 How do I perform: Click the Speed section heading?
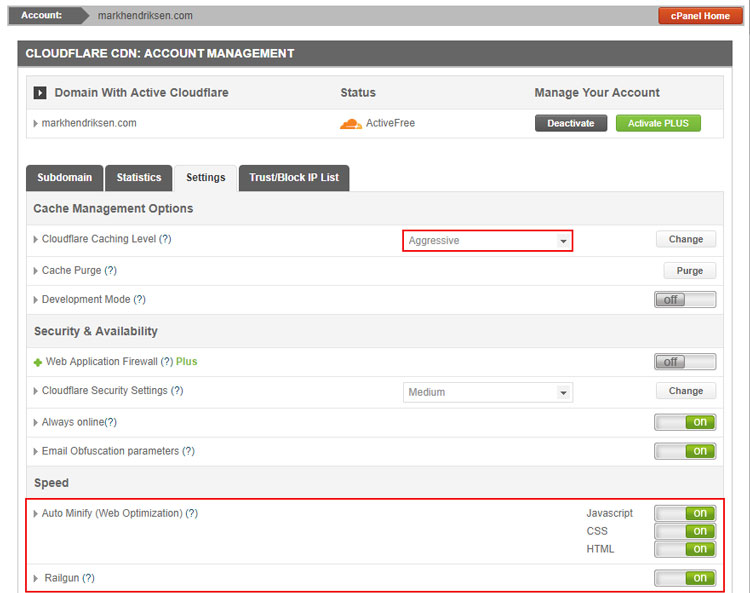tap(51, 483)
